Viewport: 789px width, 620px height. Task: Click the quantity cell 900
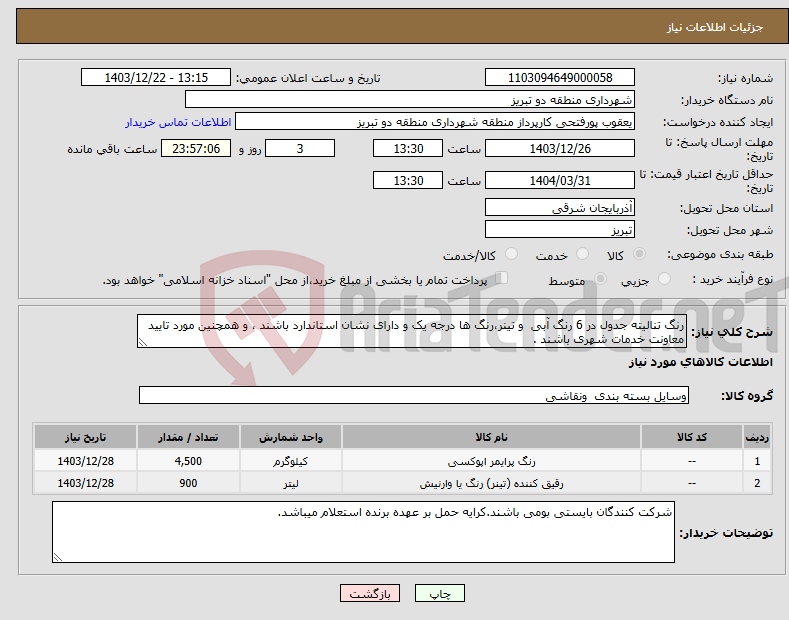[x=188, y=483]
